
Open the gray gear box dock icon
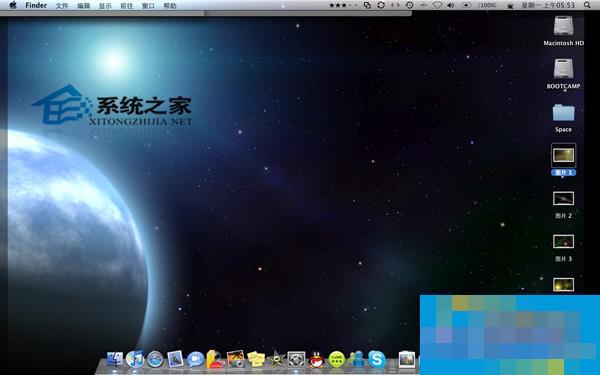pyautogui.click(x=297, y=359)
